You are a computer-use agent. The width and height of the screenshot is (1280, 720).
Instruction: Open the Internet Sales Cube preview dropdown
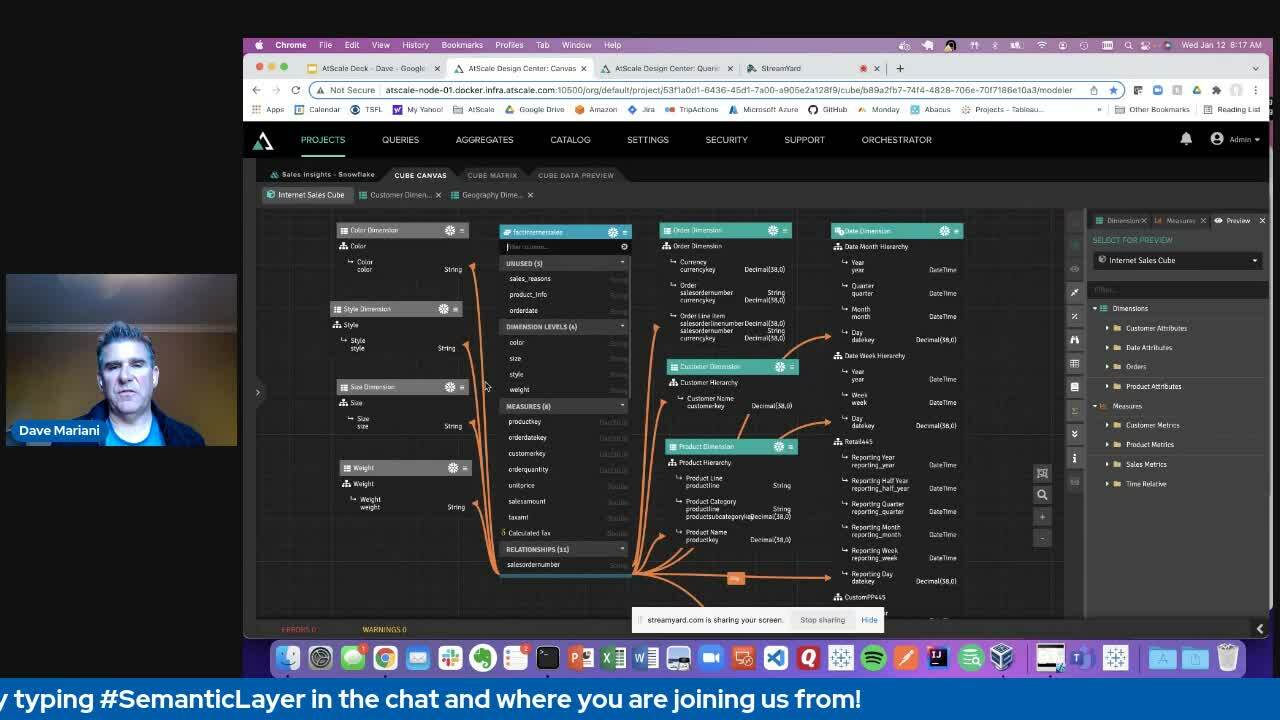[x=1178, y=260]
